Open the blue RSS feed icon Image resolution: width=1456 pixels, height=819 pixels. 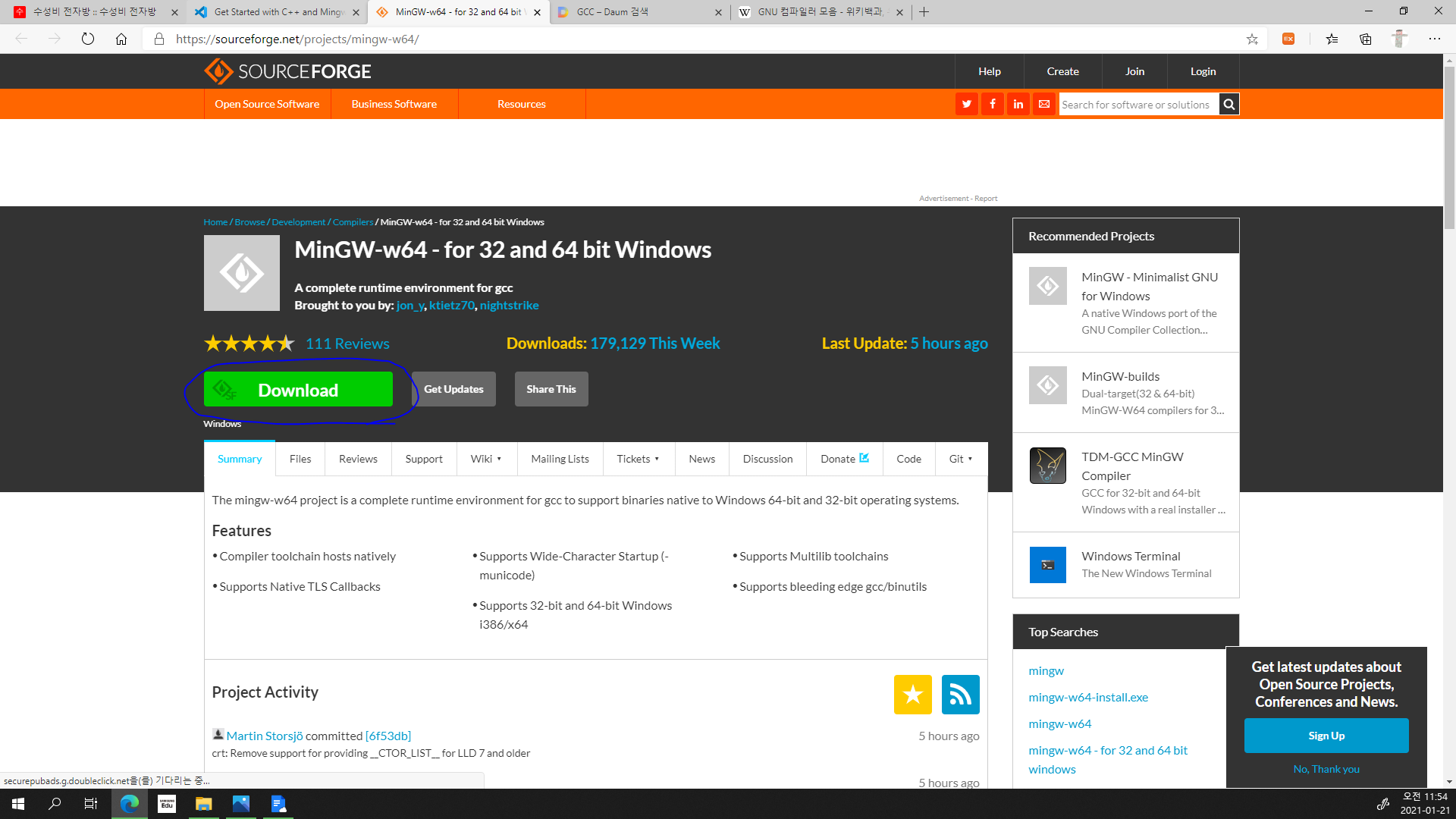960,694
